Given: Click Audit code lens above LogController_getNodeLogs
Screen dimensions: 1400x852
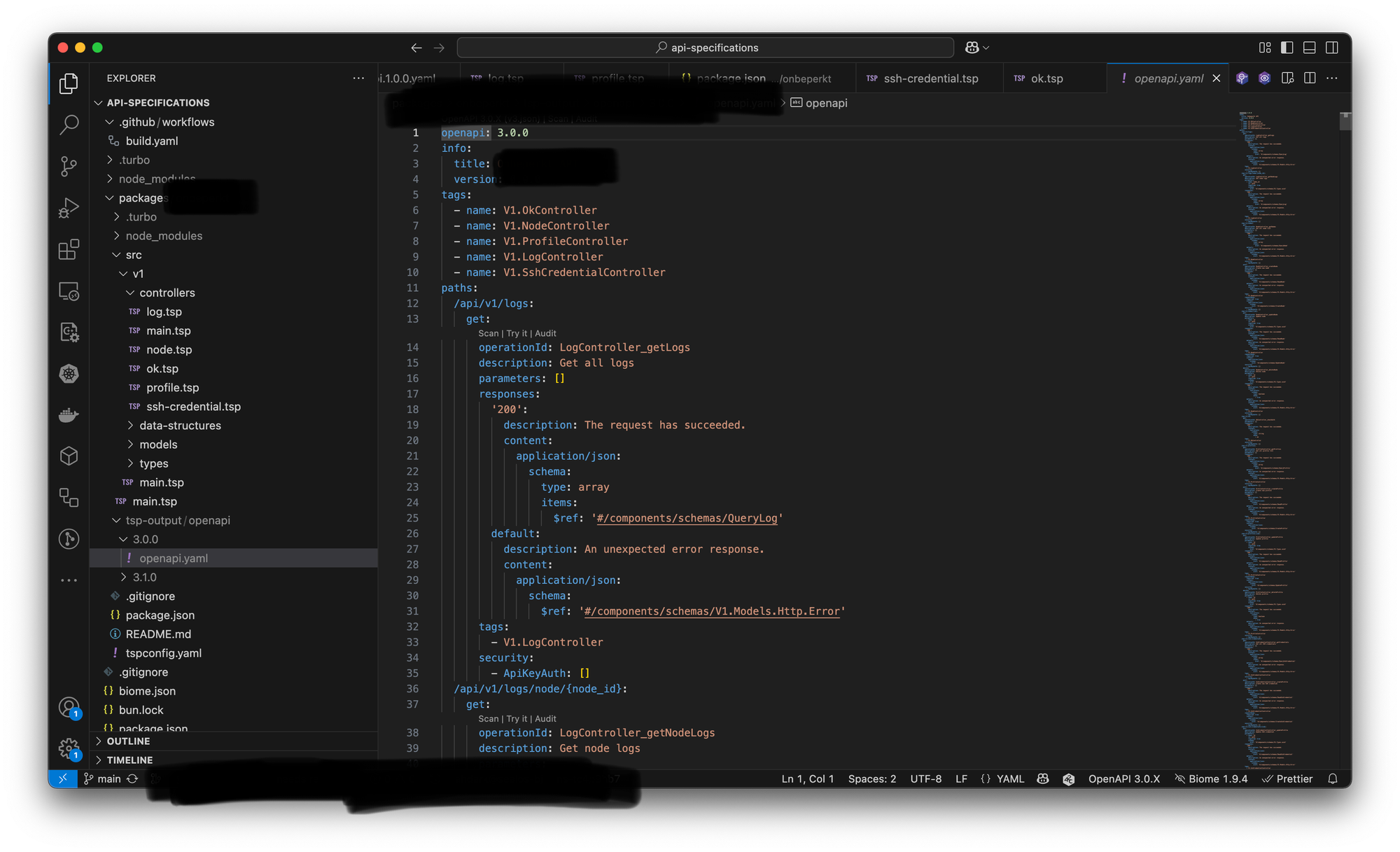Looking at the screenshot, I should 545,719.
